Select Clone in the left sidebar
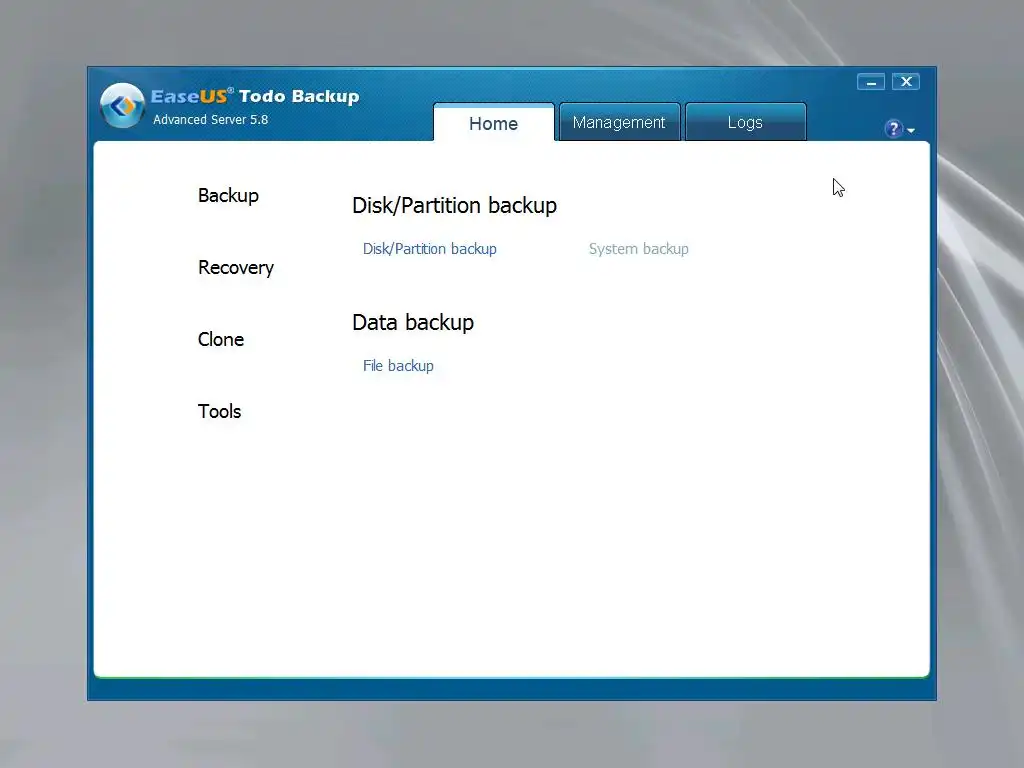This screenshot has width=1024, height=768. click(x=221, y=340)
